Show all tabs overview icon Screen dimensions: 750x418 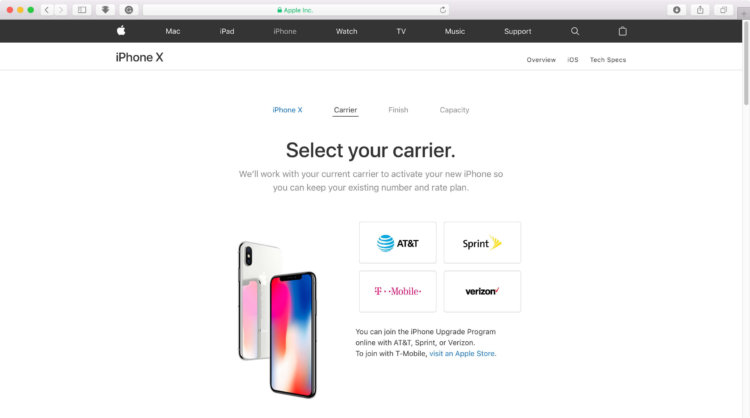tap(723, 10)
